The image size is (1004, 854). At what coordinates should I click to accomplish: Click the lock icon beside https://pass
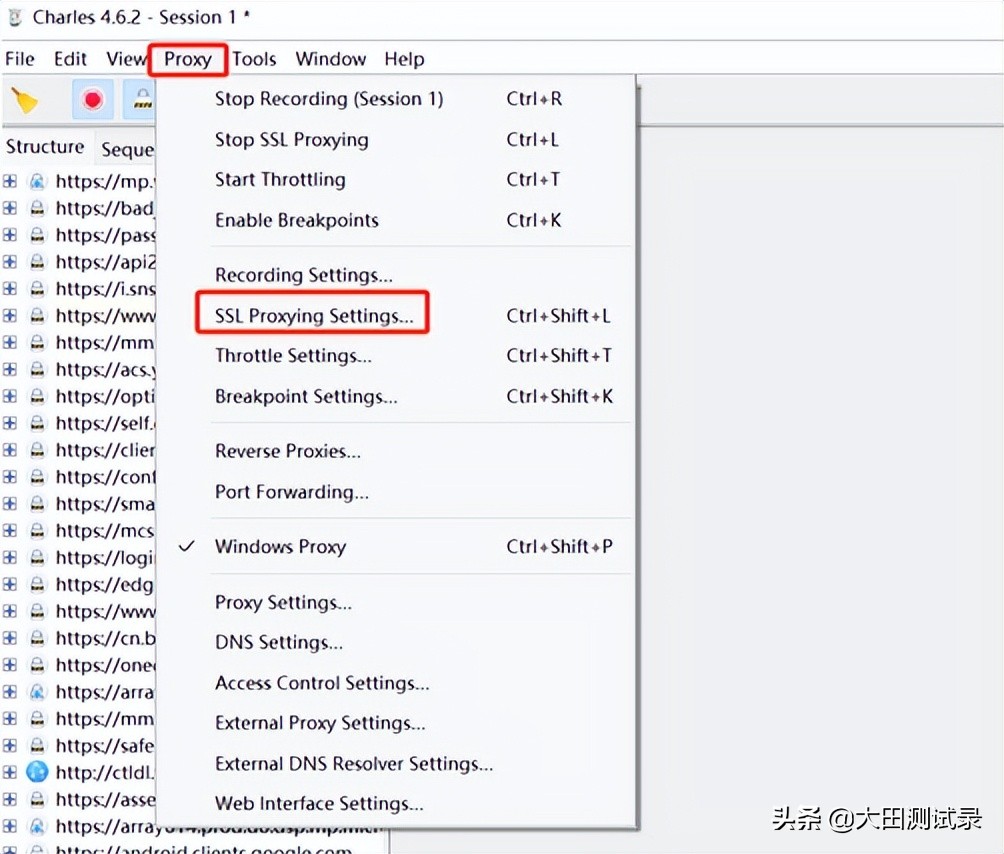coord(38,235)
